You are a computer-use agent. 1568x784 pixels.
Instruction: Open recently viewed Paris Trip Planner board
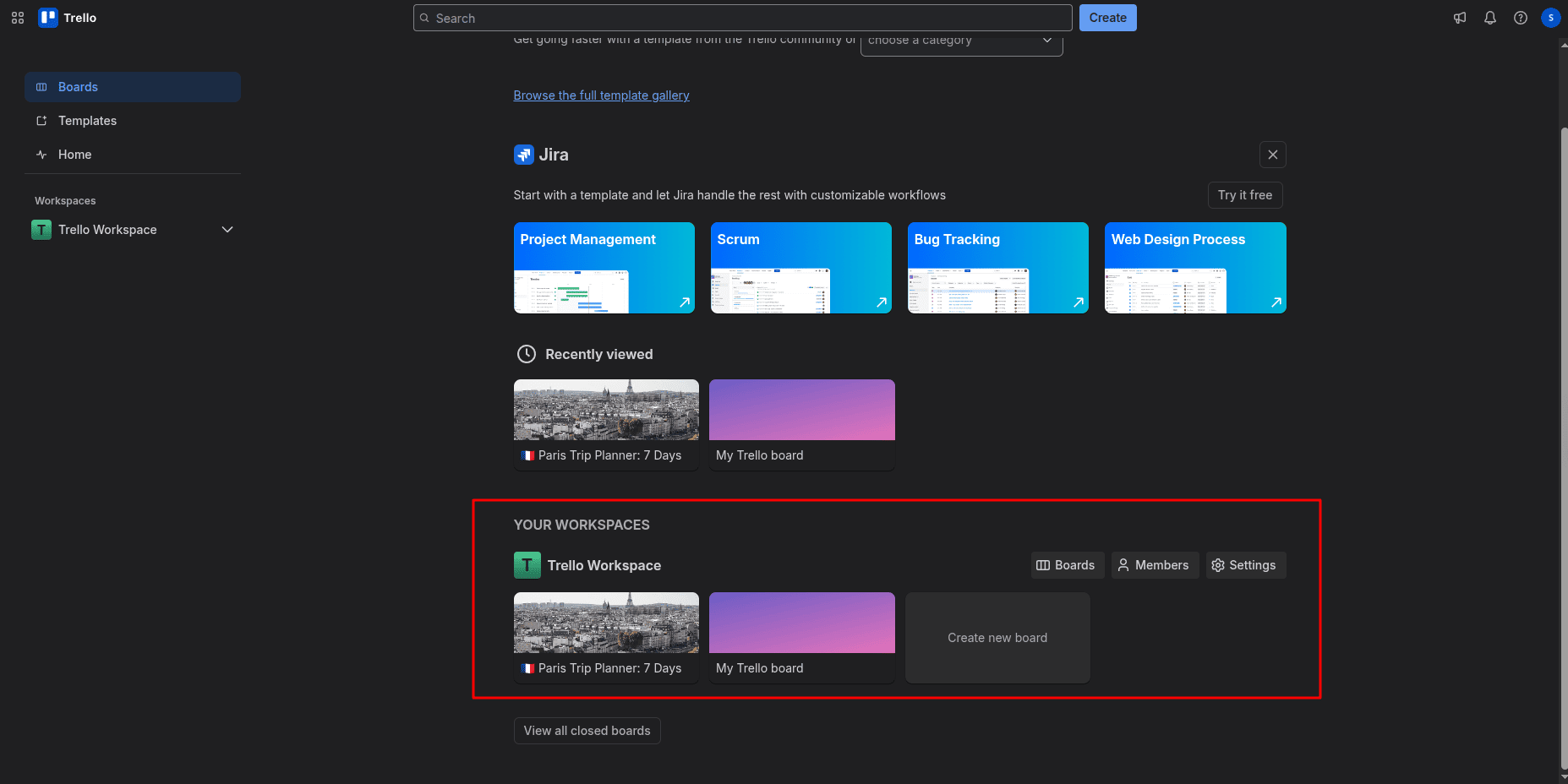tap(606, 425)
